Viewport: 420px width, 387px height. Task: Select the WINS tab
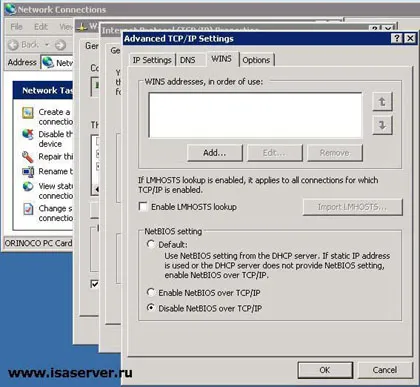tap(221, 59)
